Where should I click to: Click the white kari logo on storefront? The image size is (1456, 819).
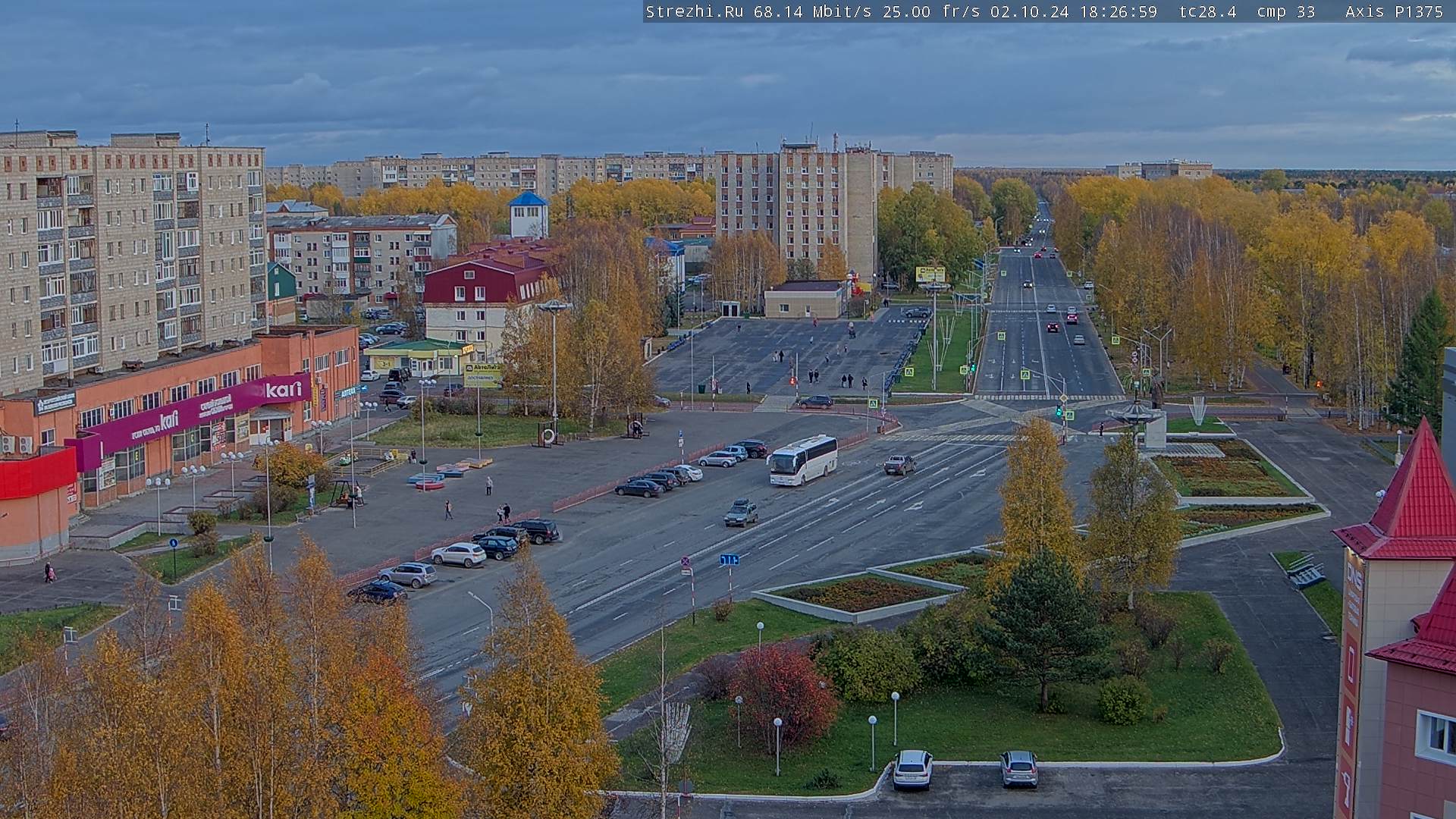click(x=284, y=390)
